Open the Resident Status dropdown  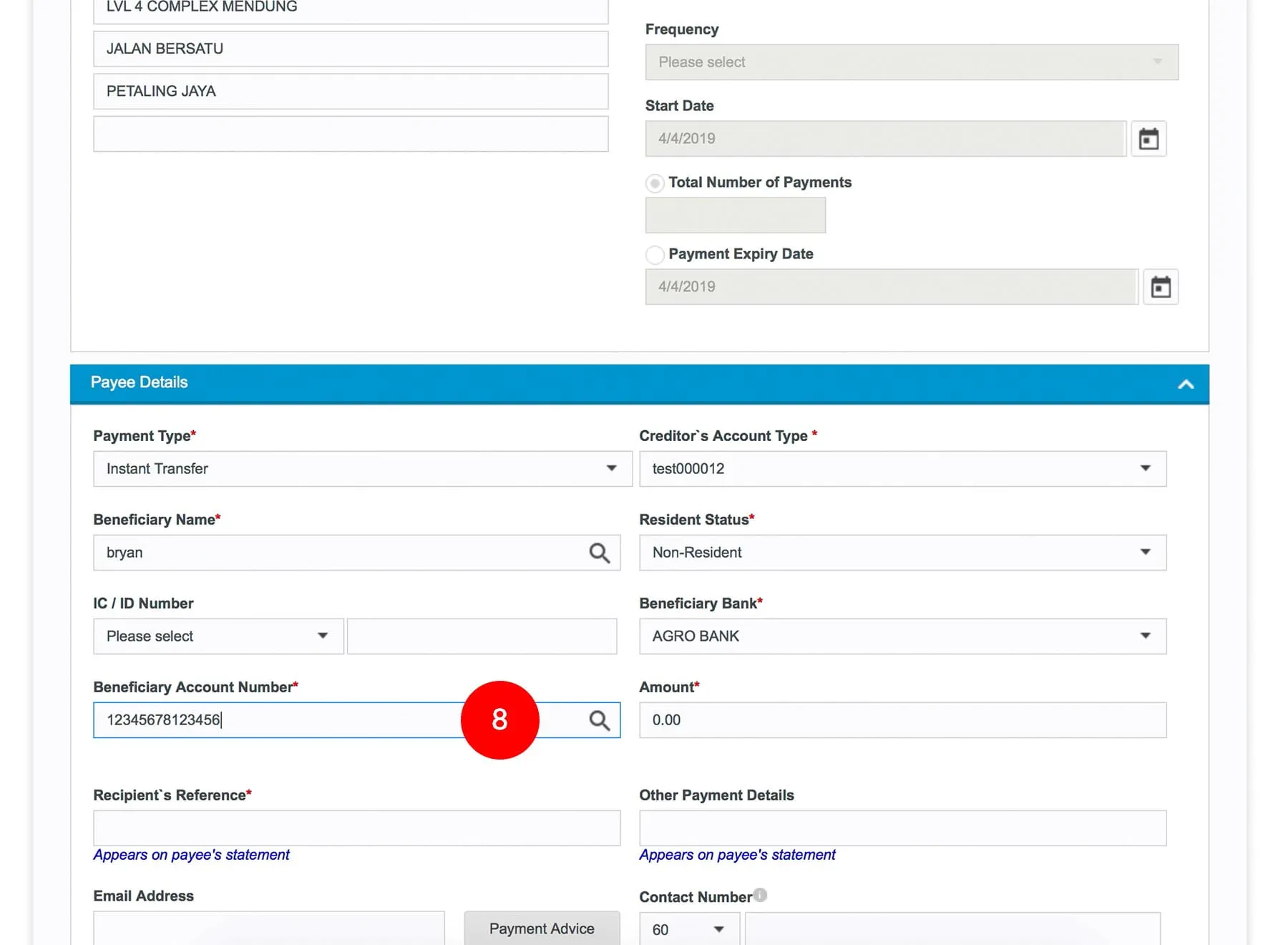(x=902, y=553)
